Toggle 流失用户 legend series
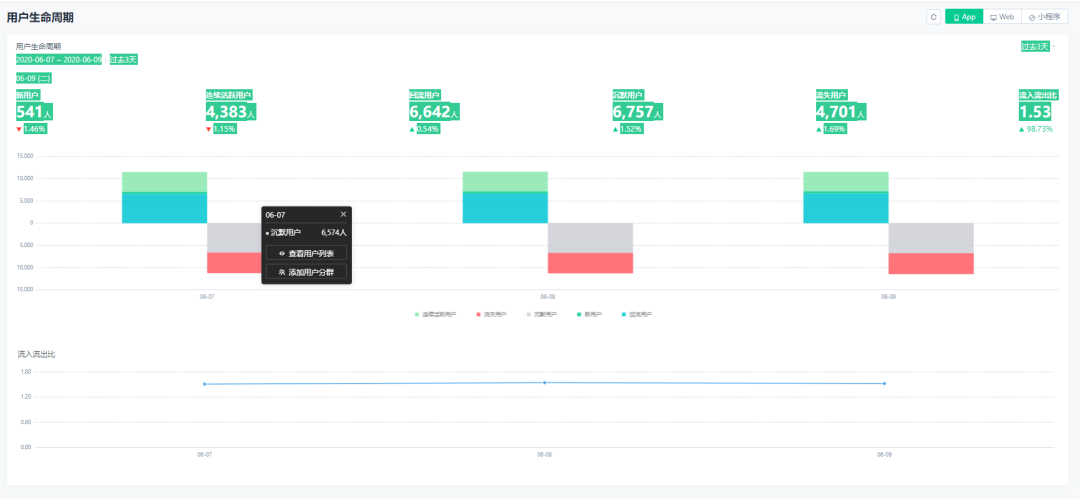1080x499 pixels. [491, 314]
